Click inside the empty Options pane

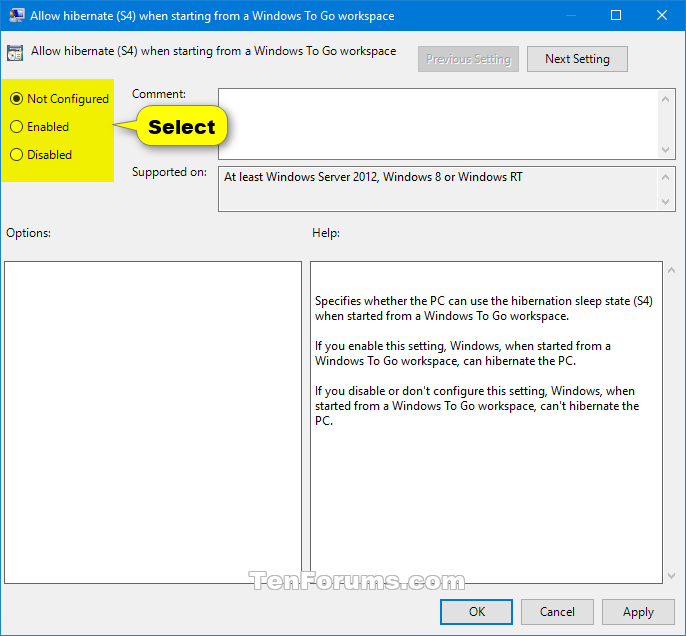coord(153,422)
